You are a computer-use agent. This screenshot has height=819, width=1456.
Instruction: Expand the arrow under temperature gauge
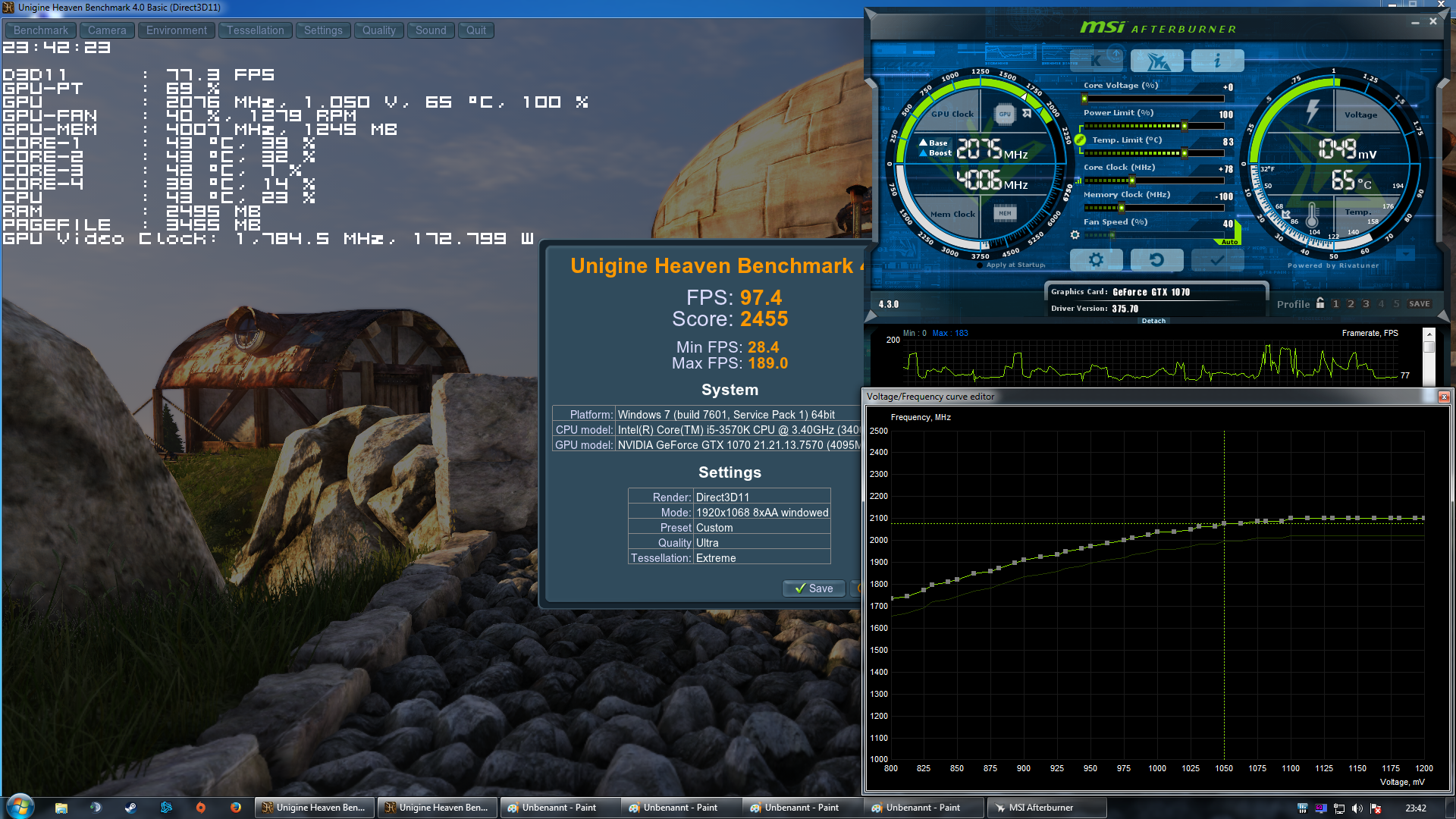(1405, 254)
